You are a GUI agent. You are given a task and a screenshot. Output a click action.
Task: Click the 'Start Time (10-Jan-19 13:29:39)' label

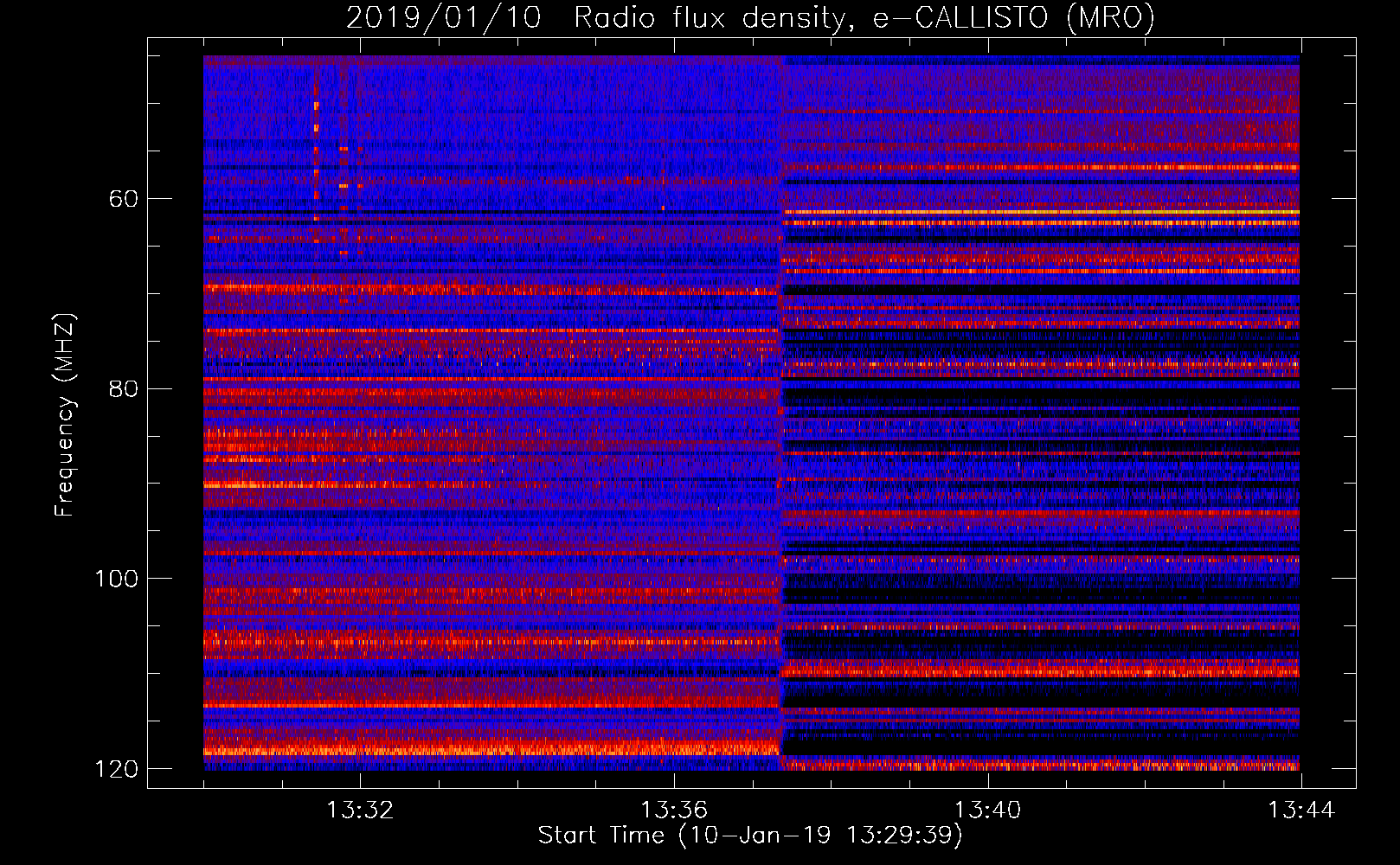[x=750, y=836]
